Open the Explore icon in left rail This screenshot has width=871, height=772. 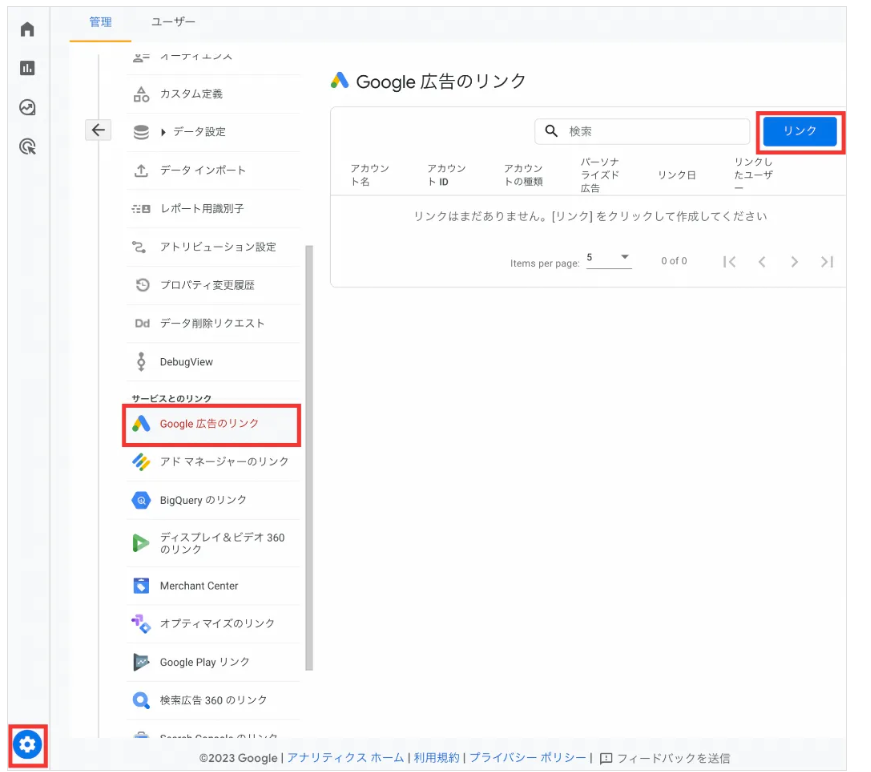point(27,107)
